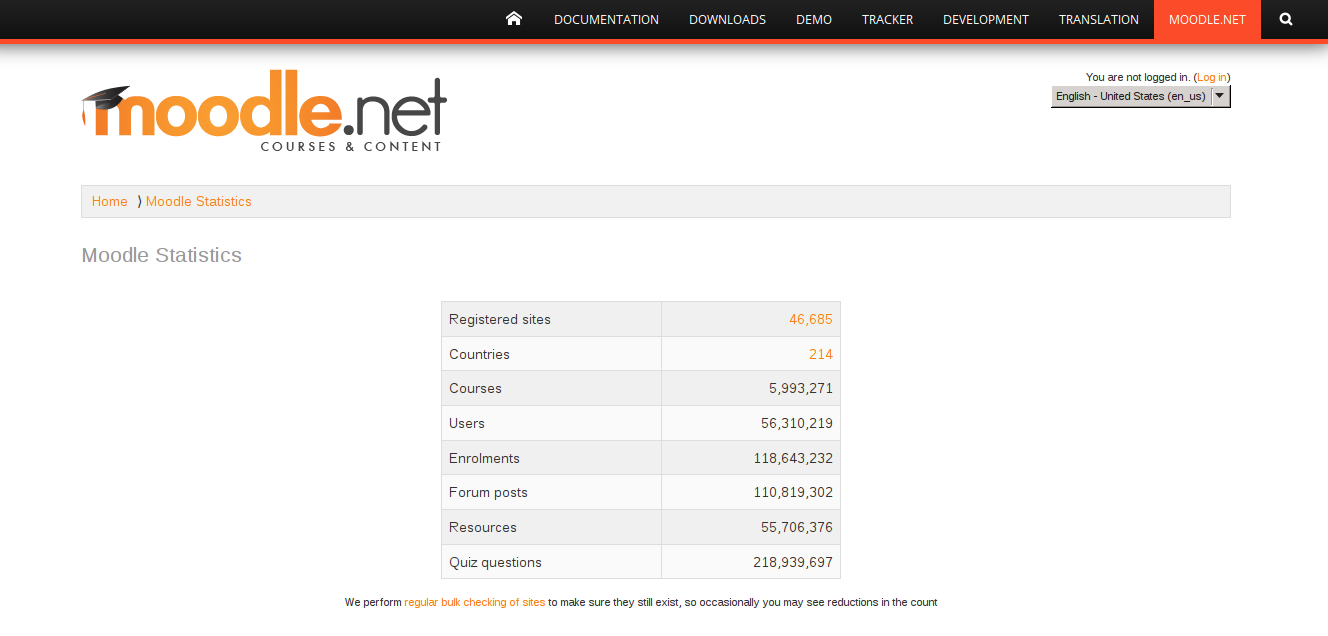Viewport: 1328px width, 636px height.
Task: Open the Tracker menu item
Action: click(x=887, y=19)
